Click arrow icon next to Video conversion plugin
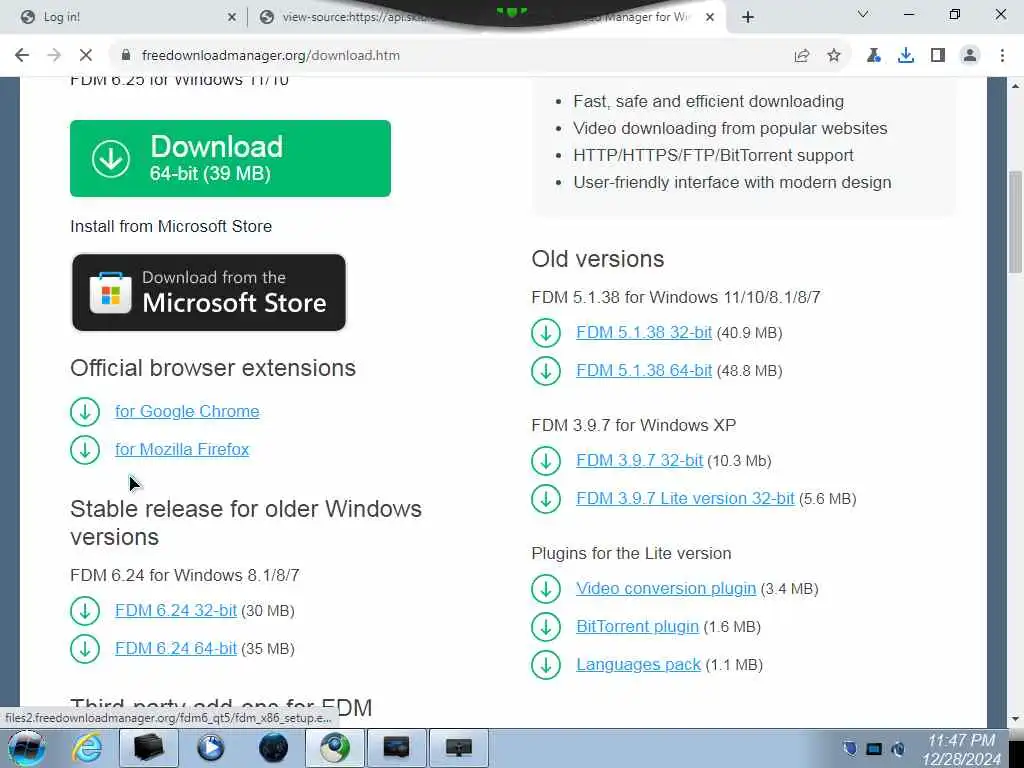The height and width of the screenshot is (768, 1024). coord(546,588)
